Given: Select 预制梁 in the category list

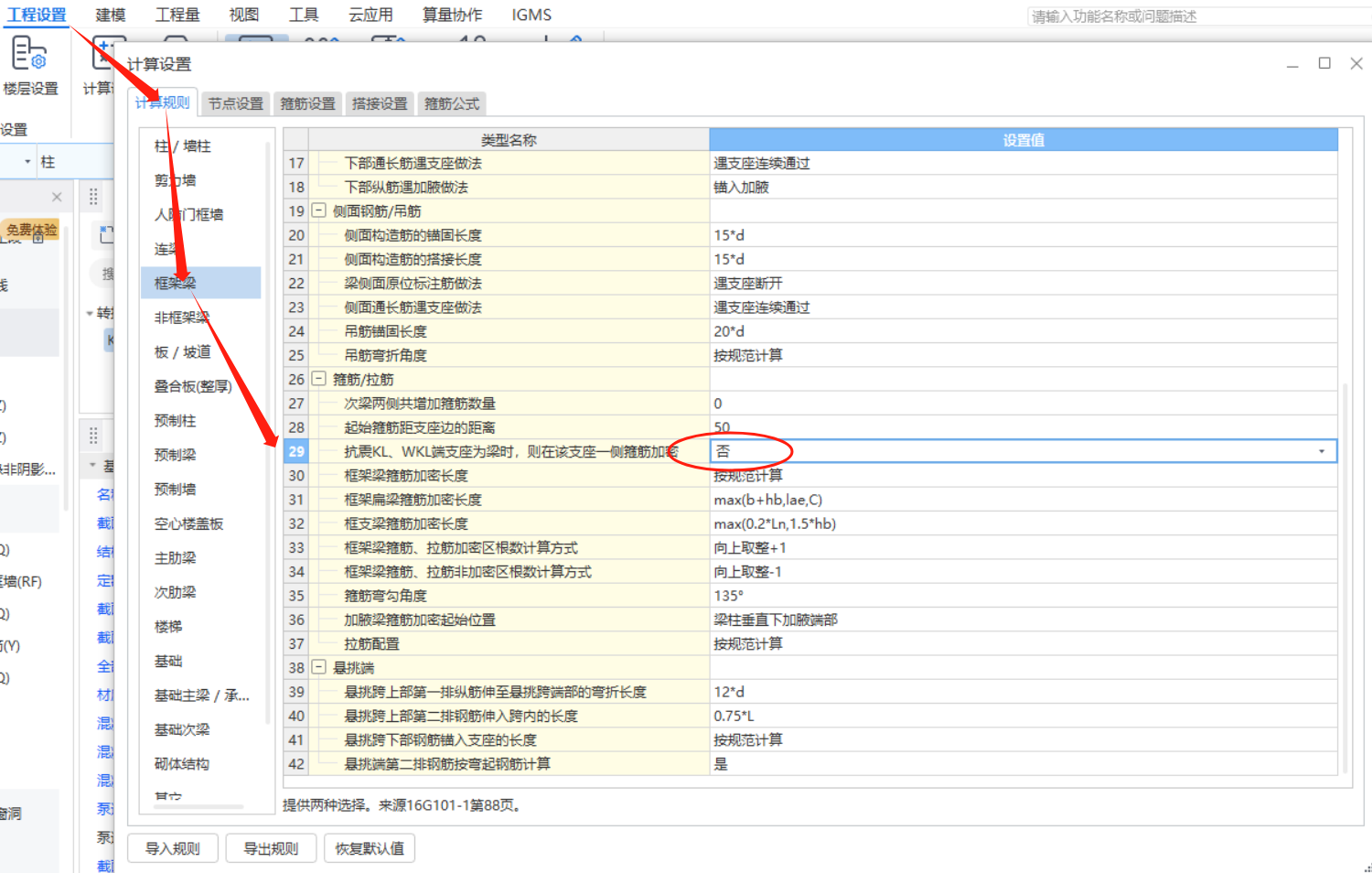Looking at the screenshot, I should [176, 455].
